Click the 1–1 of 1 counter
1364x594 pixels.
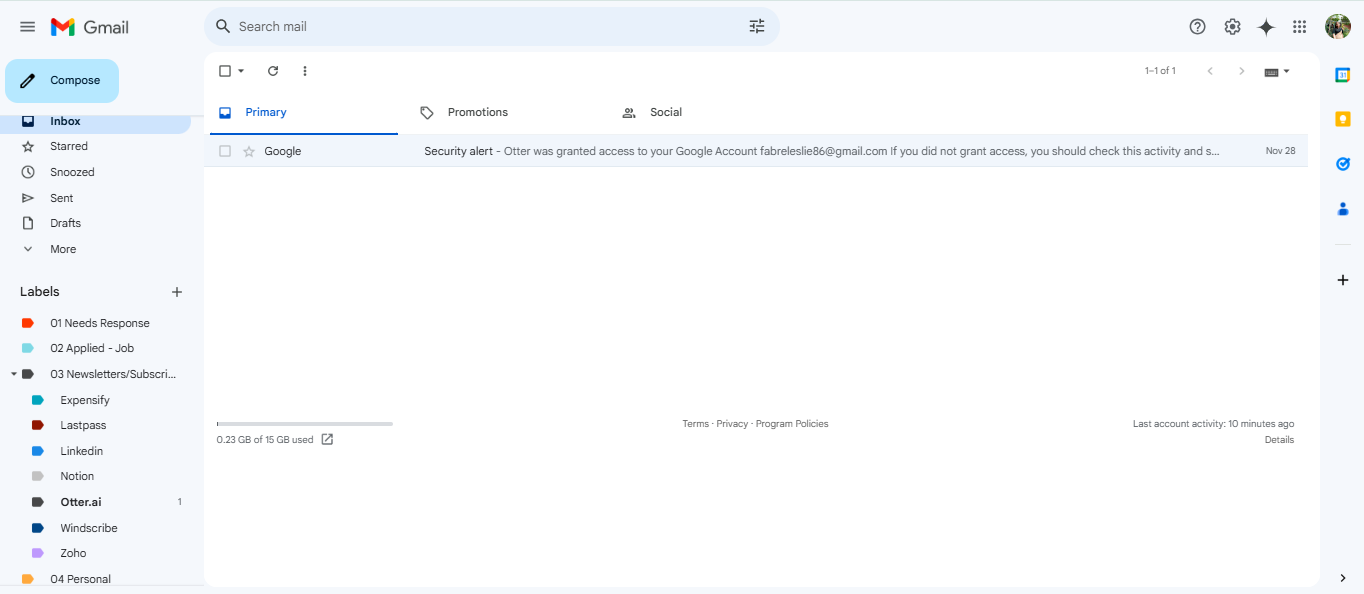pyautogui.click(x=1160, y=71)
